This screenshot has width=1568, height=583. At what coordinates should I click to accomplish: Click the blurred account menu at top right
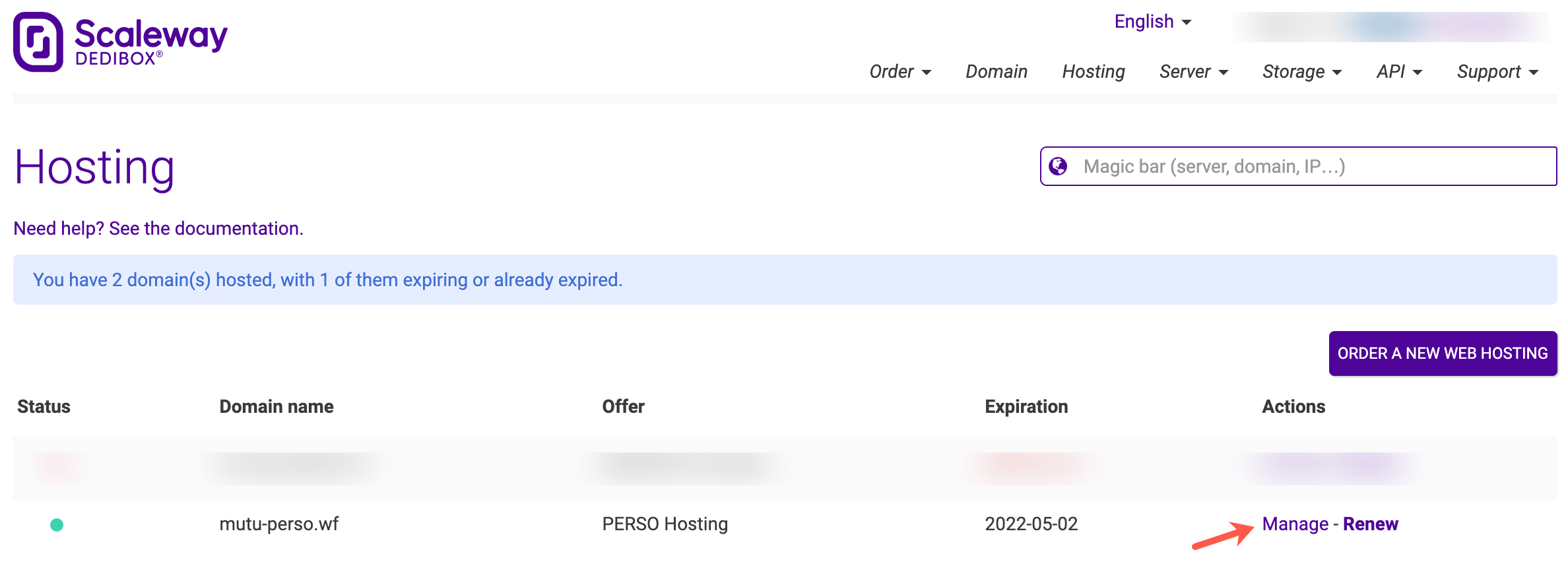tap(1391, 27)
